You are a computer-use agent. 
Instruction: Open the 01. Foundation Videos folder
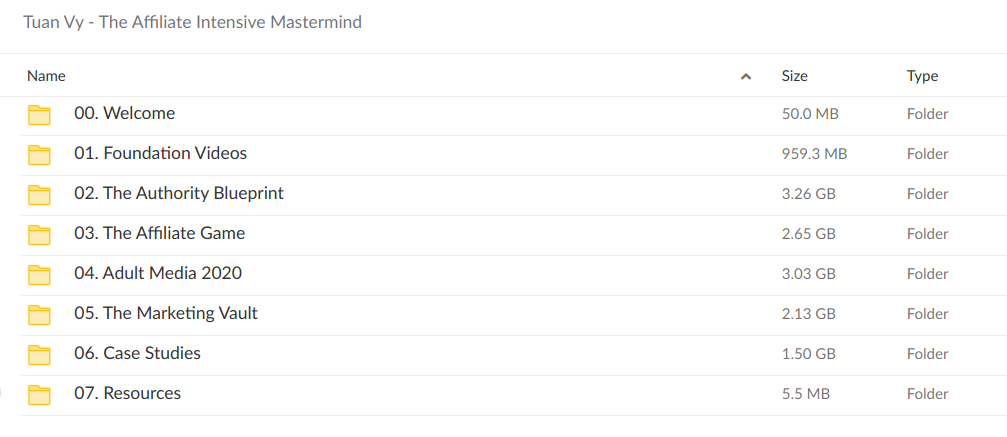point(160,154)
